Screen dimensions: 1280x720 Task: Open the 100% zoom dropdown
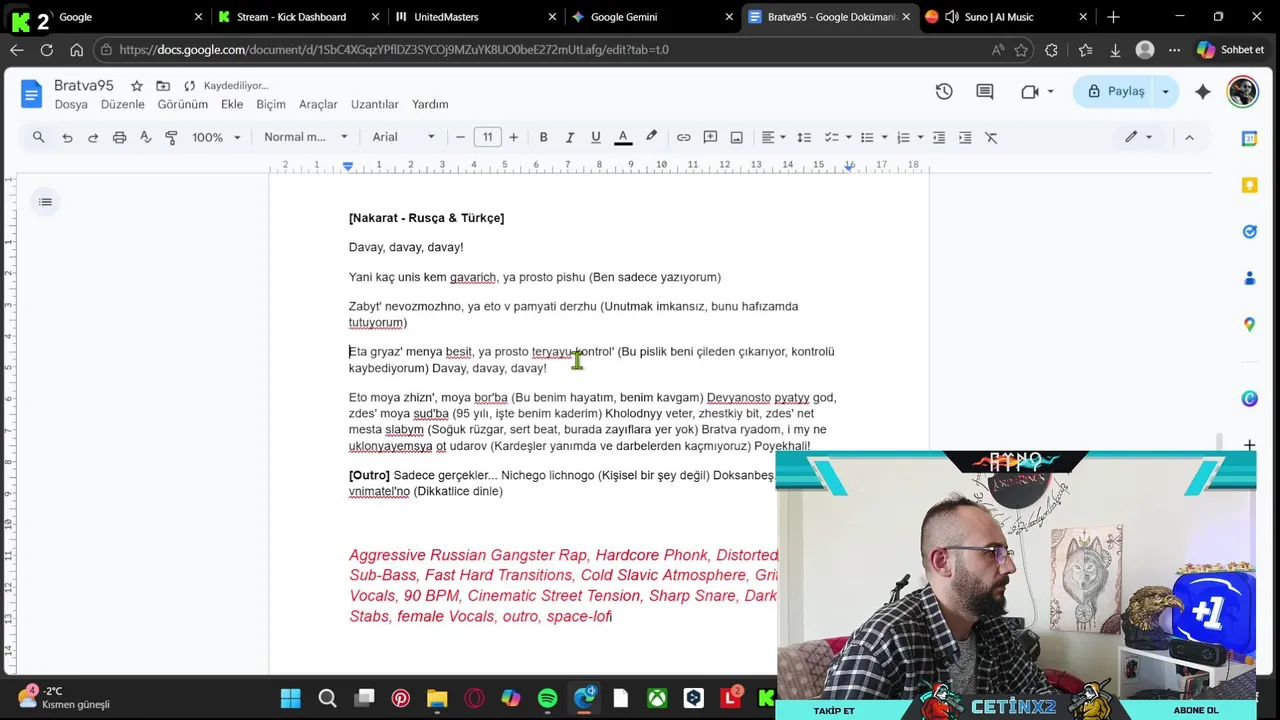pyautogui.click(x=216, y=137)
